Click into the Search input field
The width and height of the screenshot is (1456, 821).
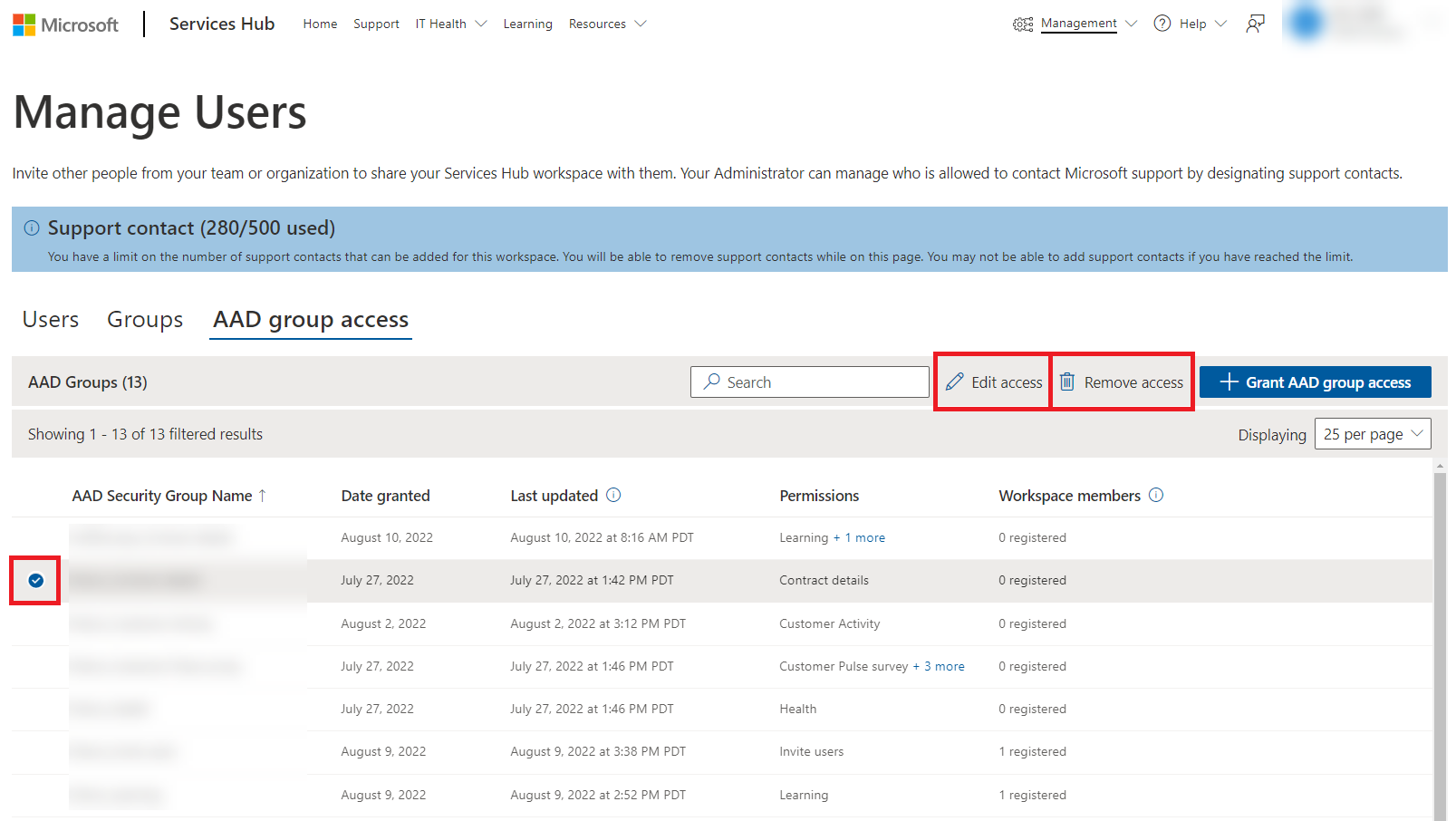click(x=810, y=382)
